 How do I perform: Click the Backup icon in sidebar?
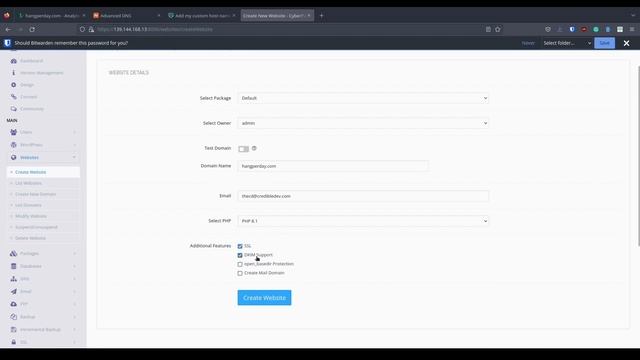[13, 317]
